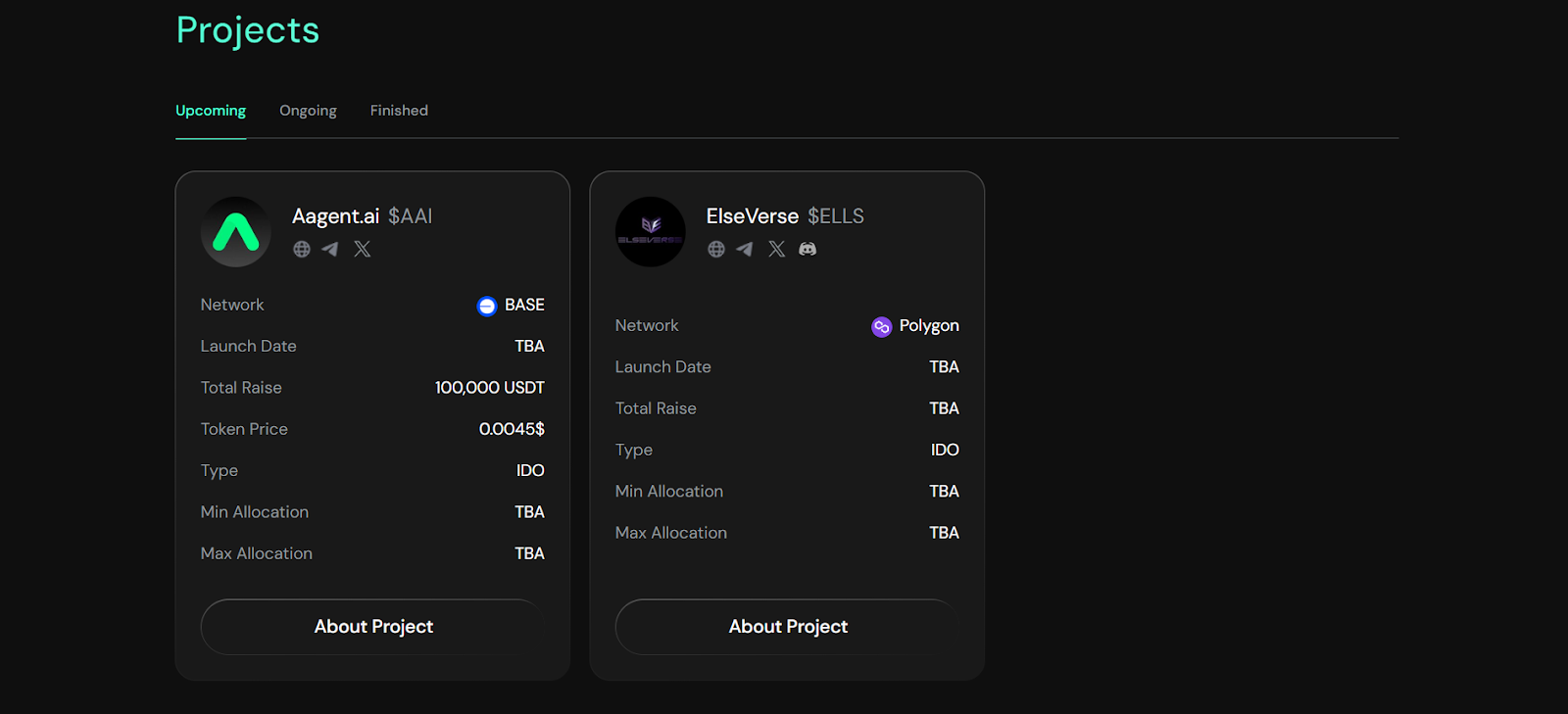Click the $ELLS token ticker
Viewport: 1568px width, 714px height.
click(836, 216)
